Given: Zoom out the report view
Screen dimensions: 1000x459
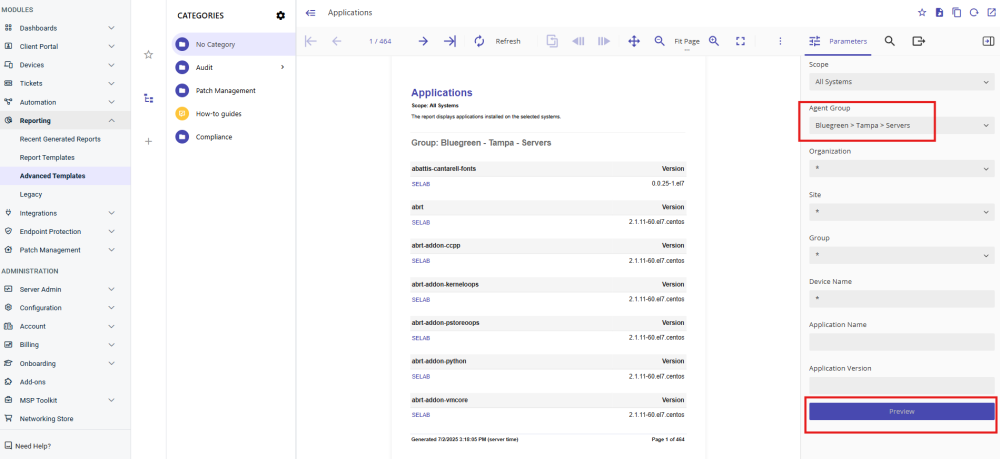Looking at the screenshot, I should click(659, 41).
